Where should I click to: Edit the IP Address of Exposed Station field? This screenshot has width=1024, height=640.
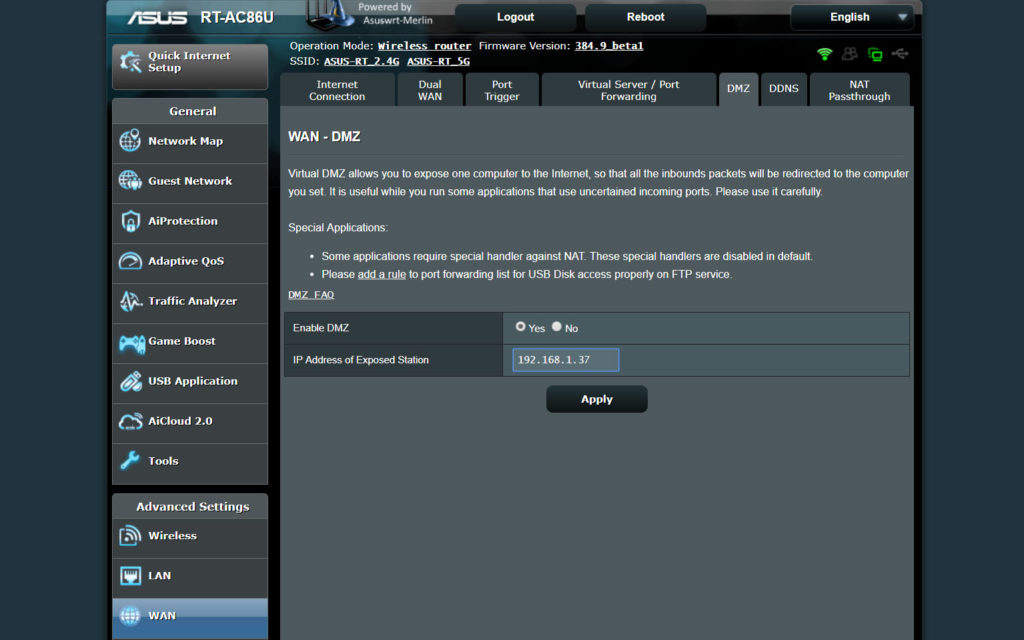point(565,359)
